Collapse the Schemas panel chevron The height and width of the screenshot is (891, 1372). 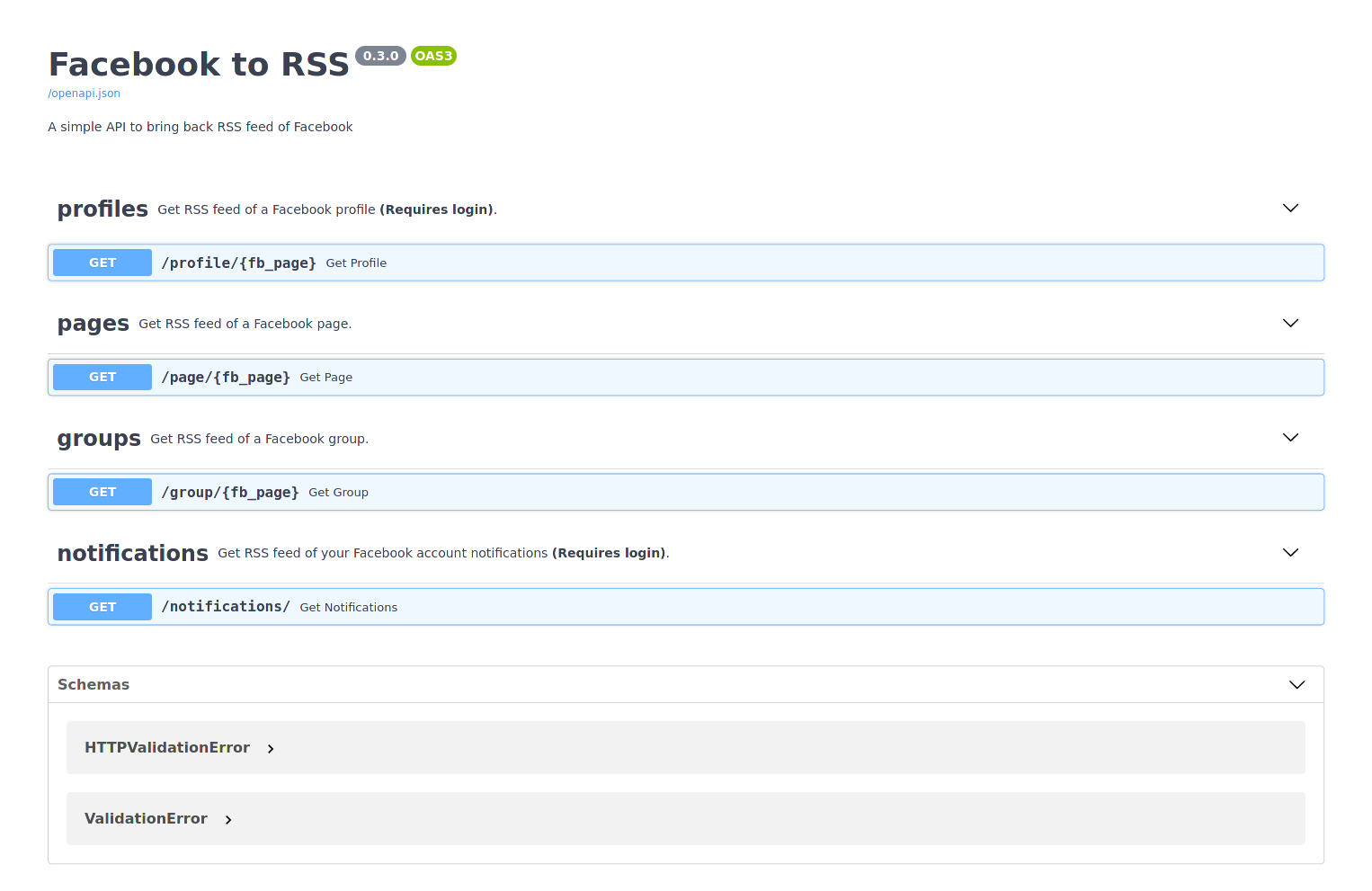pos(1296,685)
